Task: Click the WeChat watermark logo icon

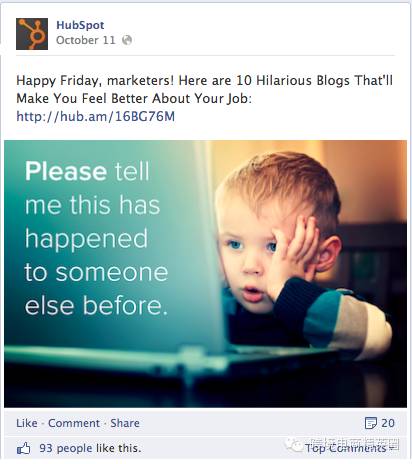Action: click(x=293, y=445)
